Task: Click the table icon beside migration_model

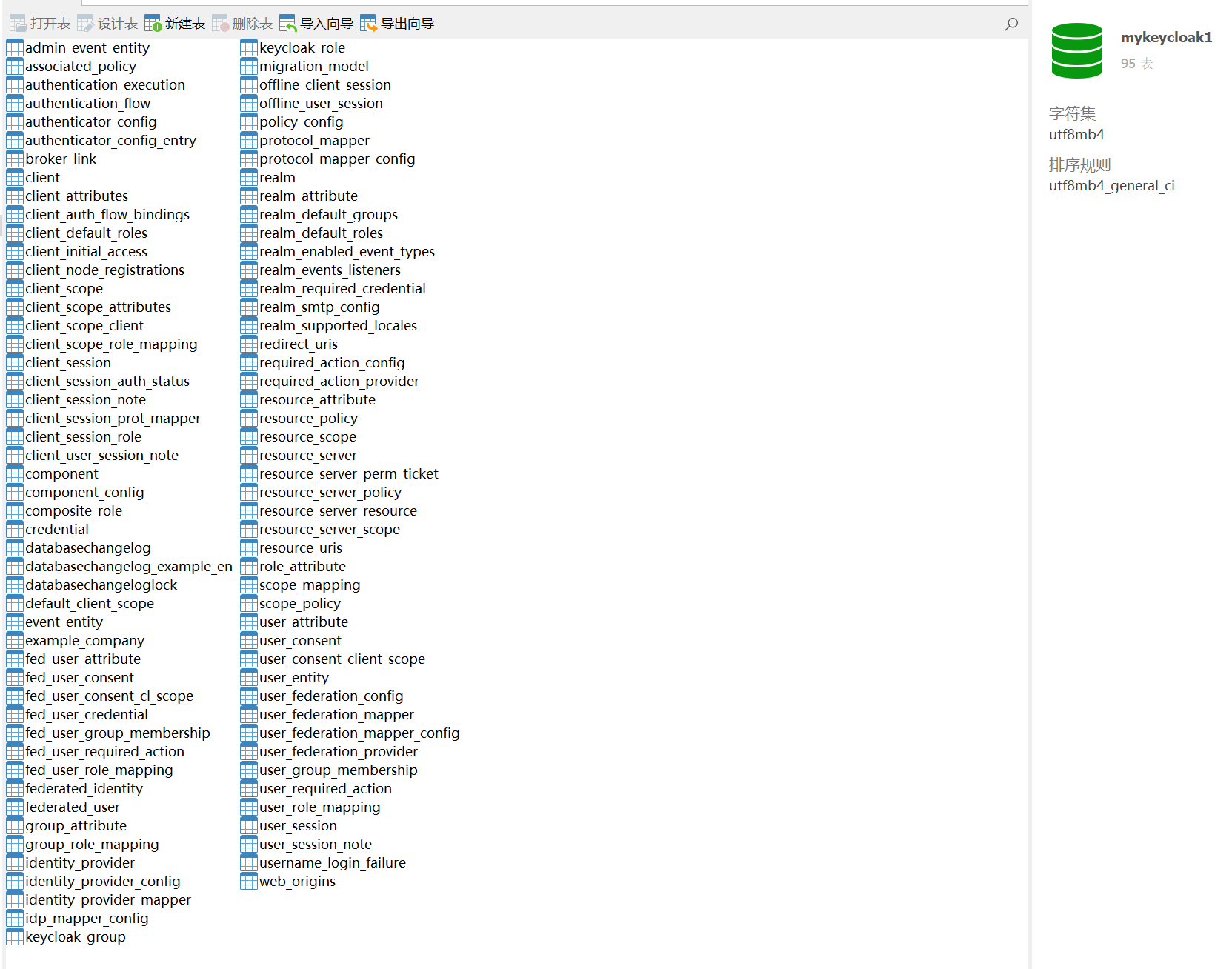Action: (249, 67)
